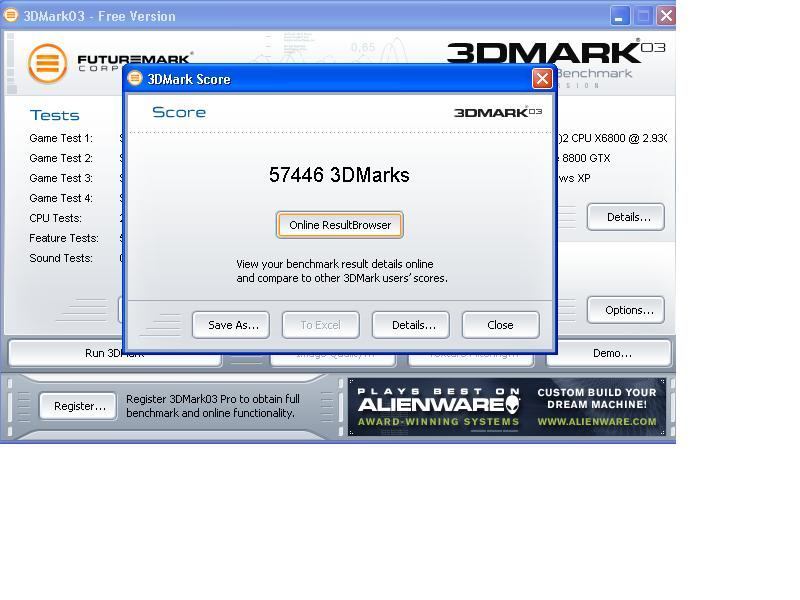Click the "Game Test 4:" label
Screen dimensions: 800x600
coord(61,198)
